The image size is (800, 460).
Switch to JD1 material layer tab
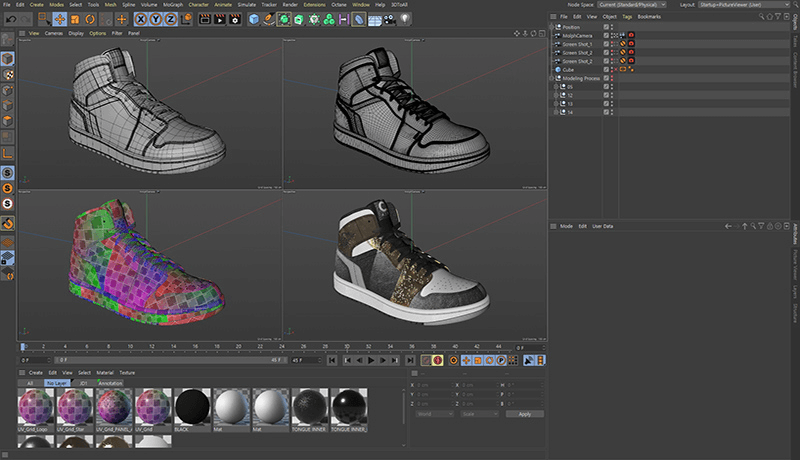[x=83, y=383]
